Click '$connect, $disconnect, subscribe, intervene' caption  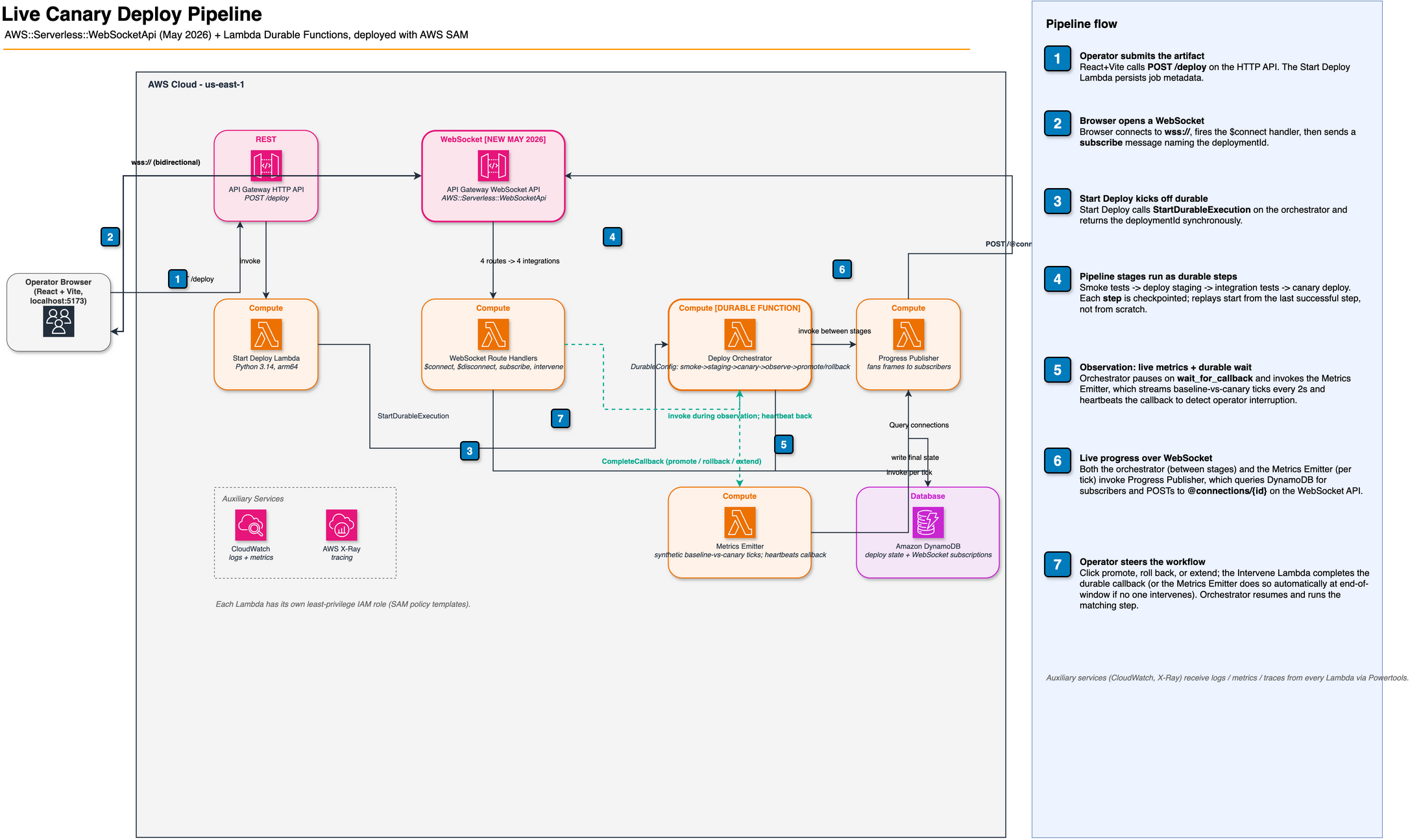click(494, 367)
